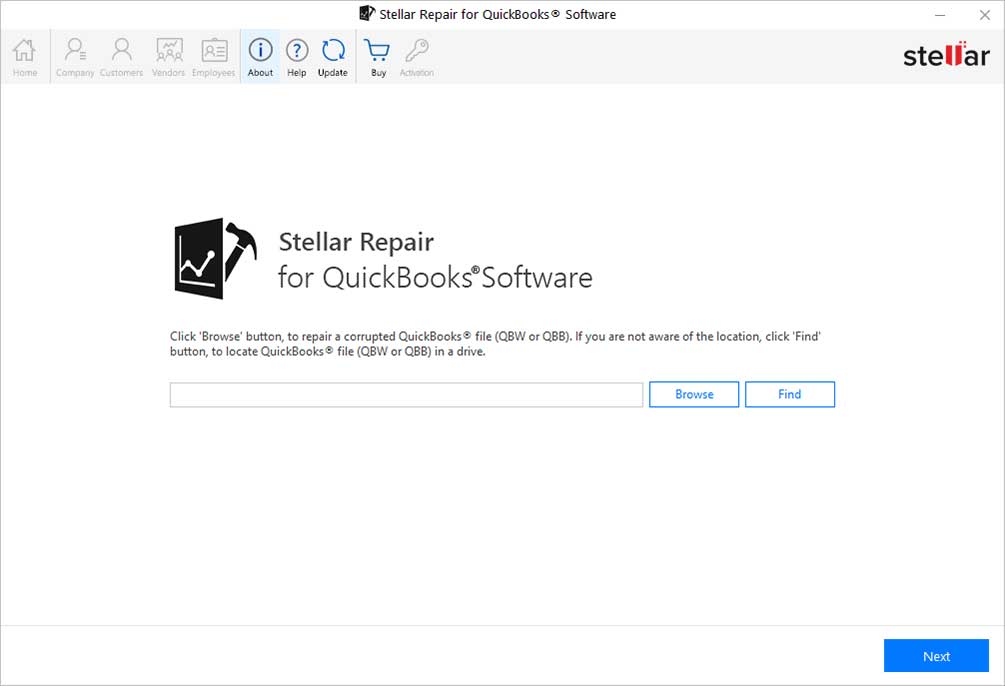This screenshot has width=1005, height=686.
Task: Browse for a corrupted QuickBooks file
Action: coord(693,394)
